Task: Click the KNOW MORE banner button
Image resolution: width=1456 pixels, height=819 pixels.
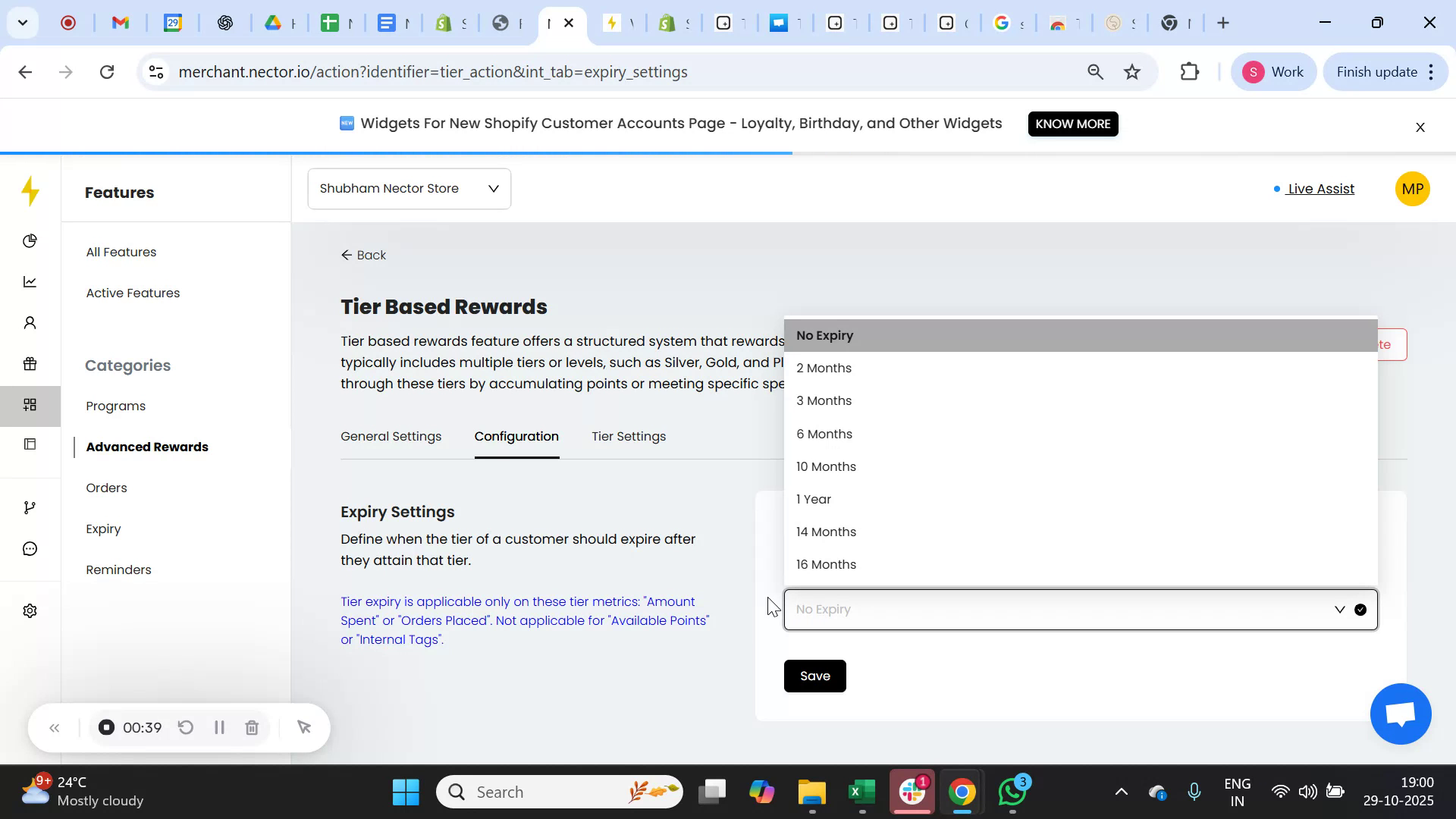Action: 1072,124
